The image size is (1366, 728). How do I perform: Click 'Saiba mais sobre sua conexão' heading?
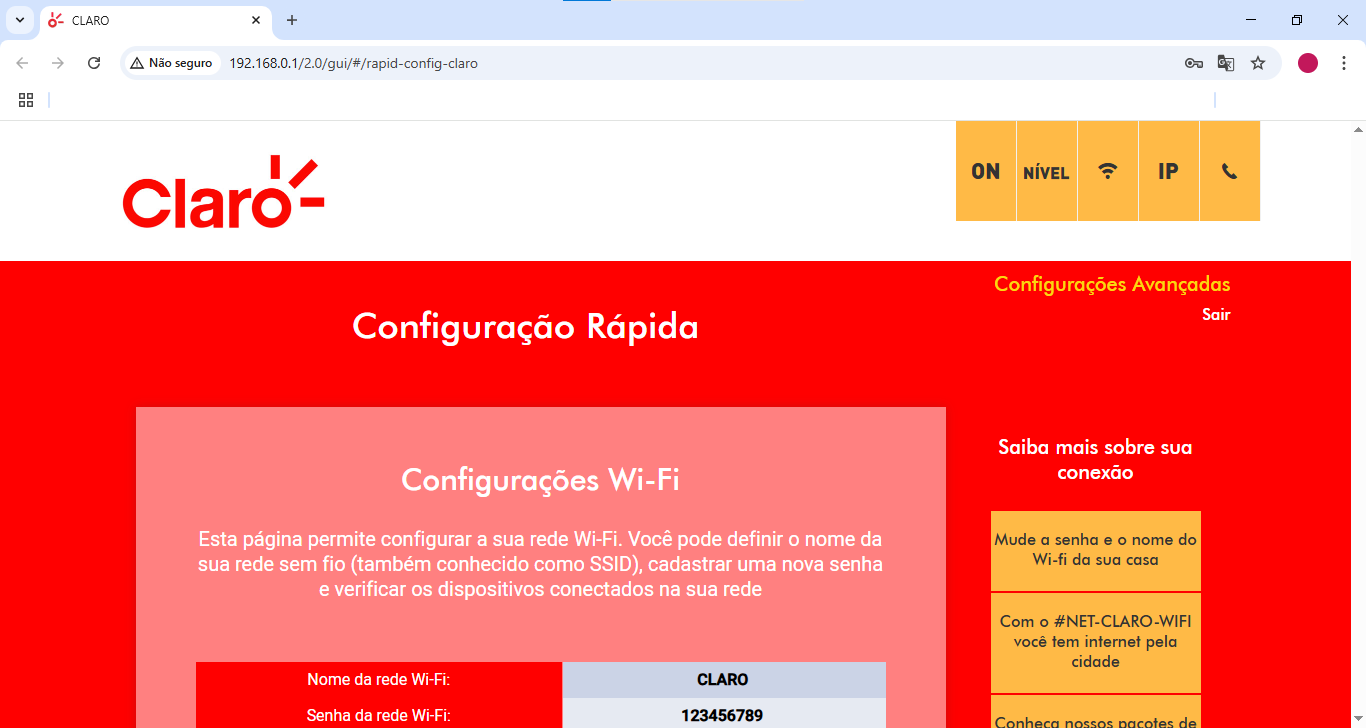(1095, 460)
